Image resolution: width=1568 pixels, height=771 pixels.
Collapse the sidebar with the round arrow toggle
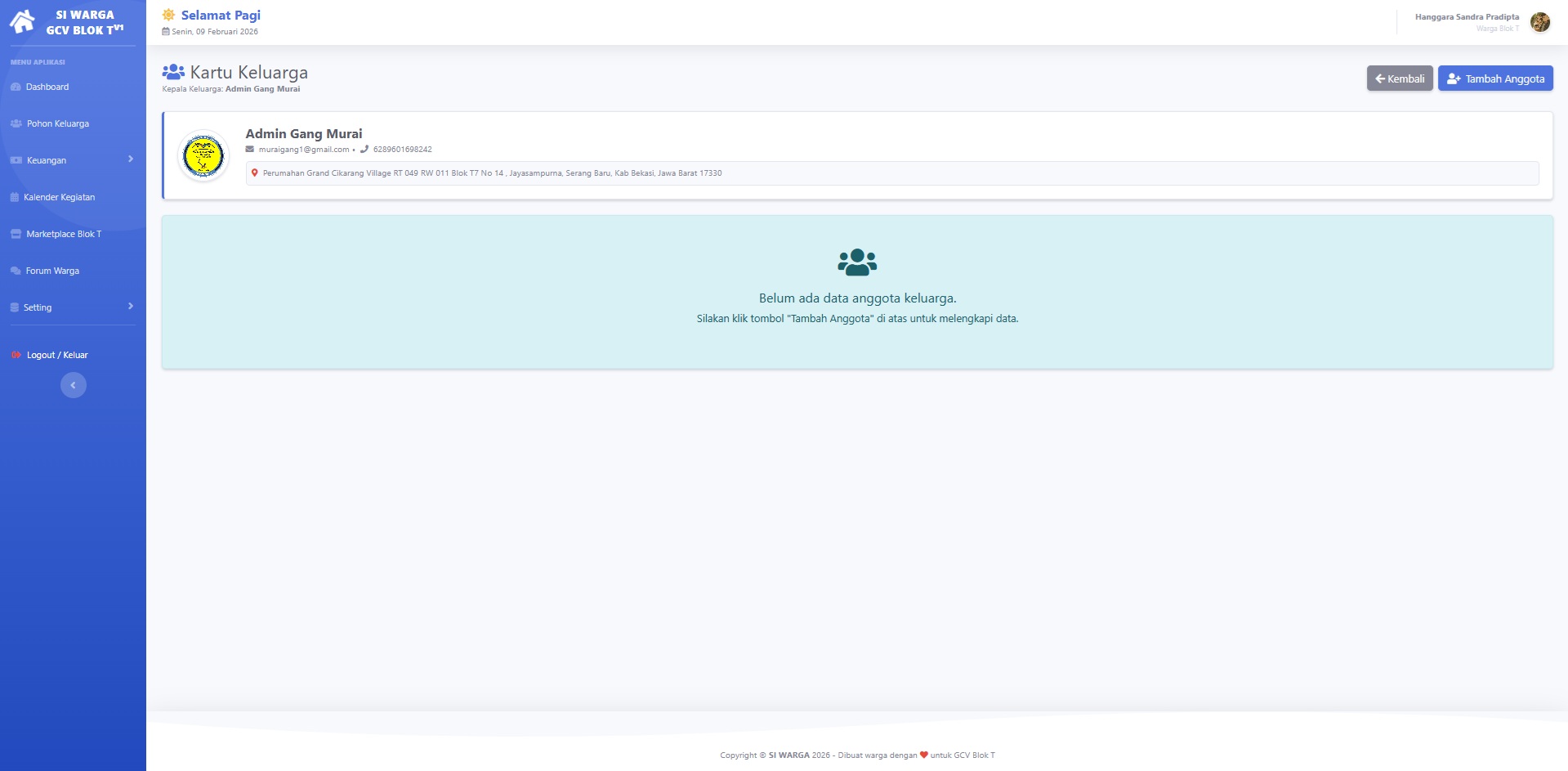tap(73, 385)
